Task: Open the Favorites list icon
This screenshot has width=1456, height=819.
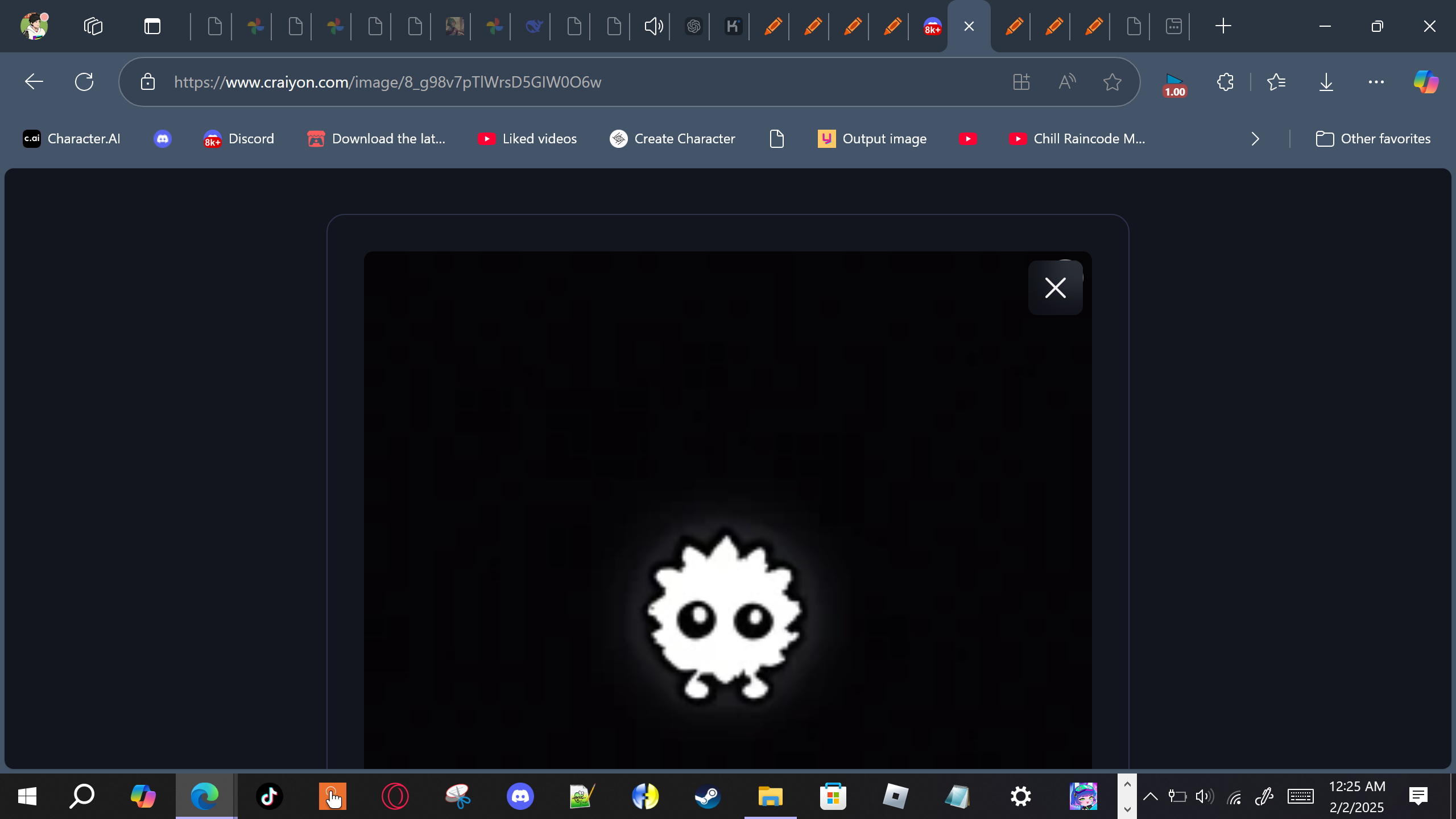Action: pyautogui.click(x=1276, y=82)
